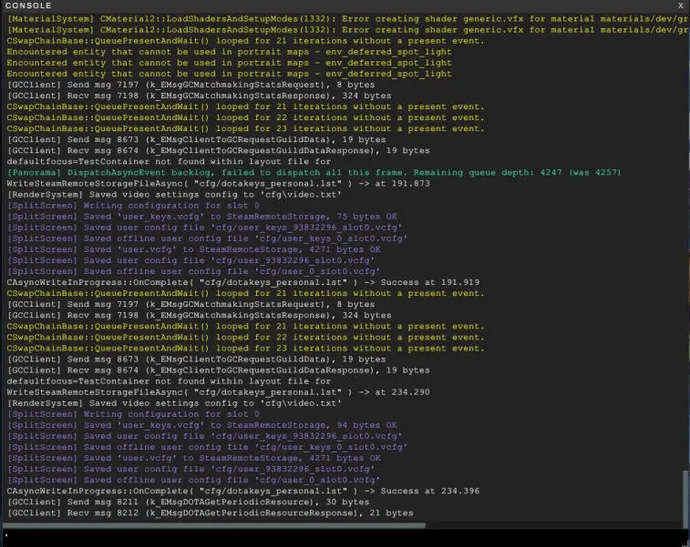
Task: Select the user_keys.vcfg 75 bytes OK line
Action: point(199,217)
